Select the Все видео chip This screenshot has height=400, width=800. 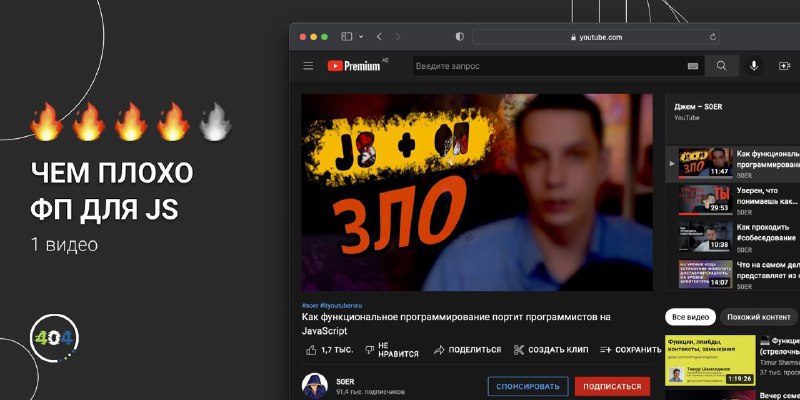690,317
